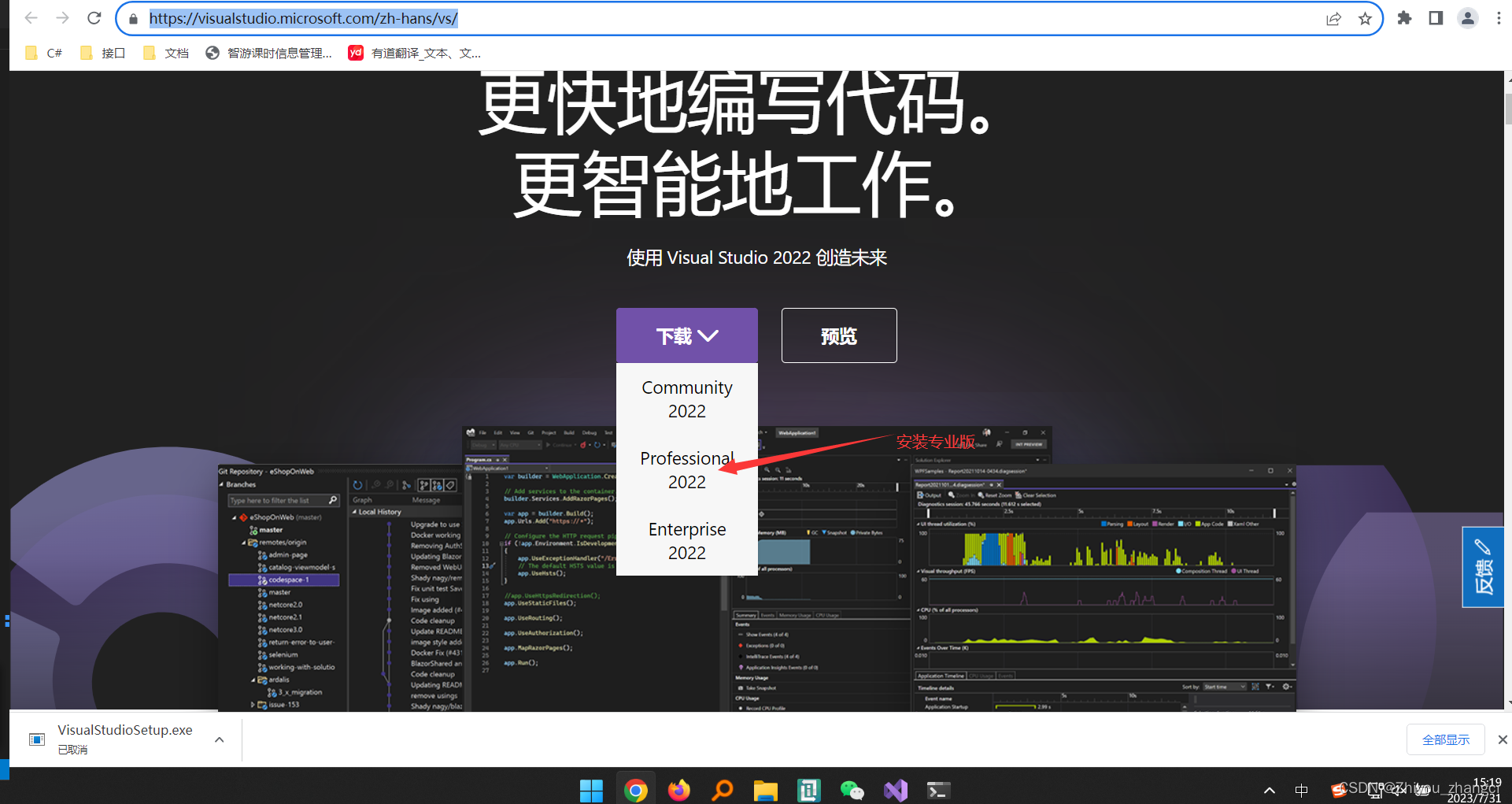Open the Chrome profile avatar icon
The width and height of the screenshot is (1512, 804).
pos(1468,17)
